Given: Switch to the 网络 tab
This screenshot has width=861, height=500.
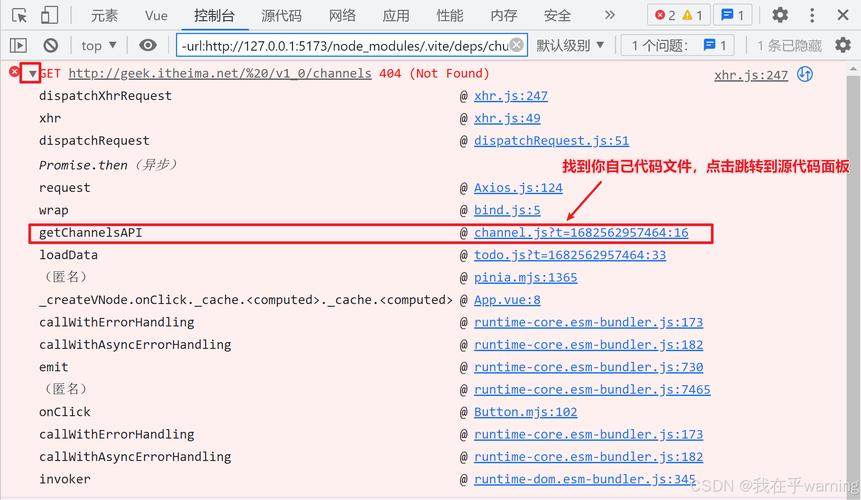Looking at the screenshot, I should [x=342, y=15].
